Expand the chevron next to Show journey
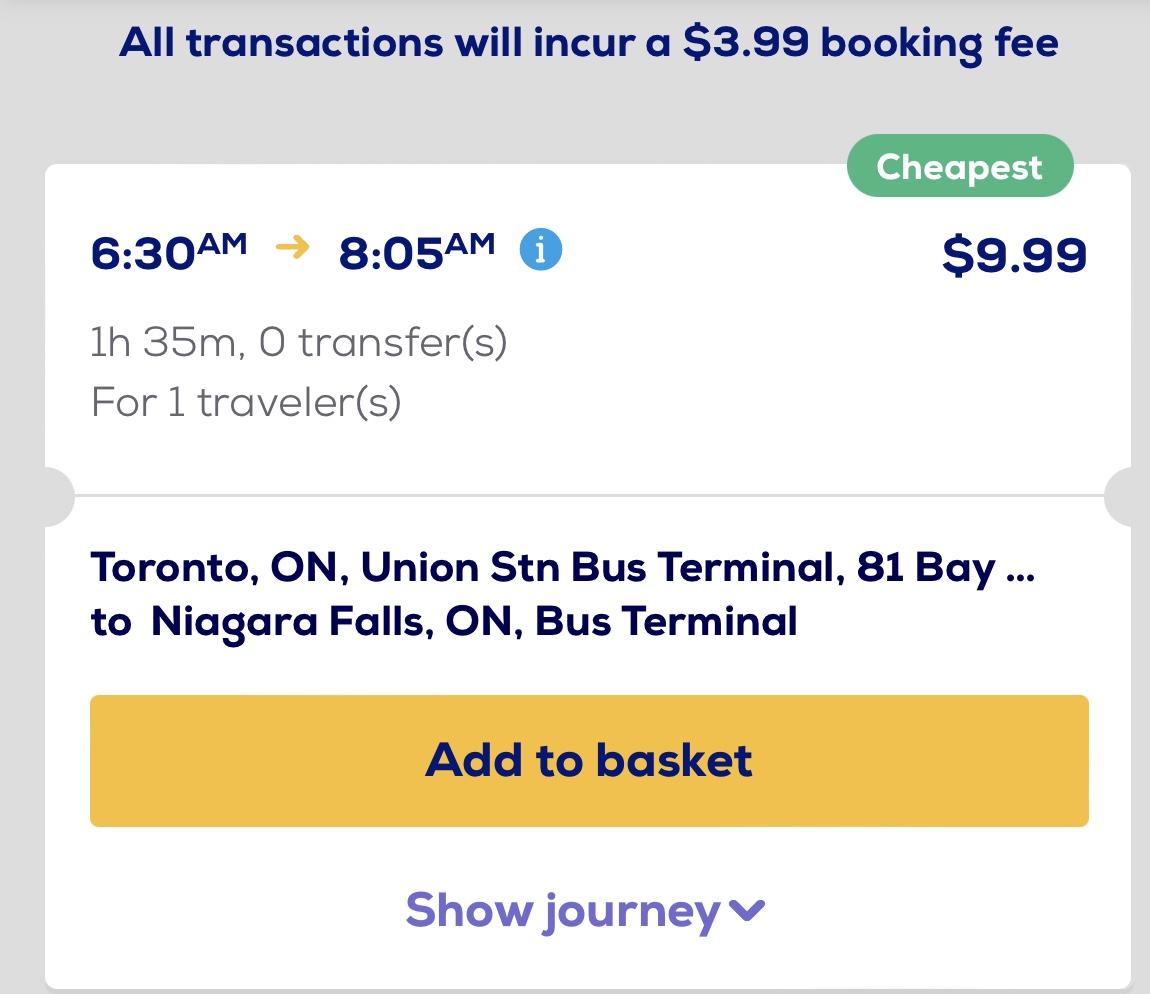 (x=747, y=910)
